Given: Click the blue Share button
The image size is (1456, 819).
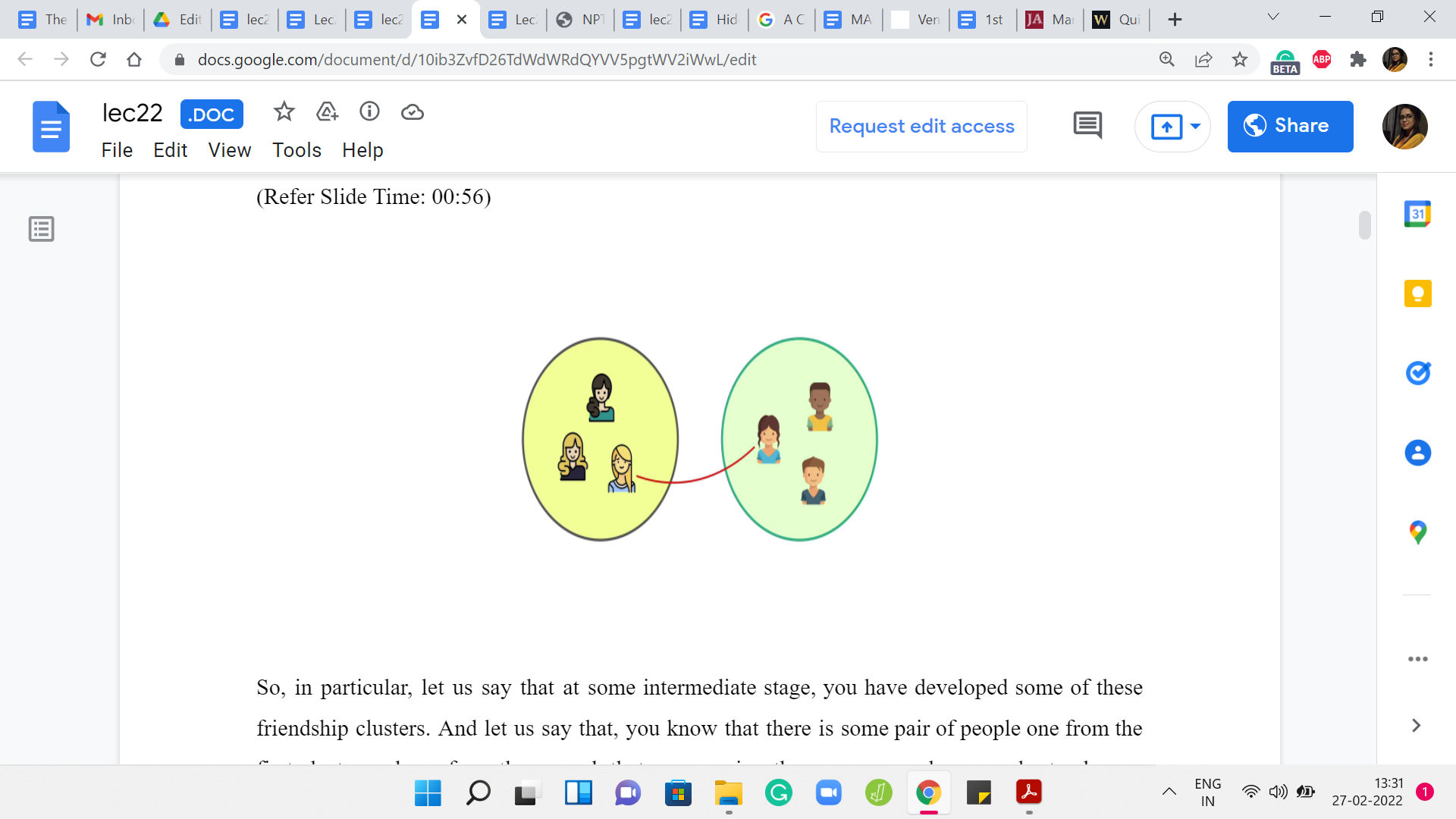Looking at the screenshot, I should point(1290,126).
